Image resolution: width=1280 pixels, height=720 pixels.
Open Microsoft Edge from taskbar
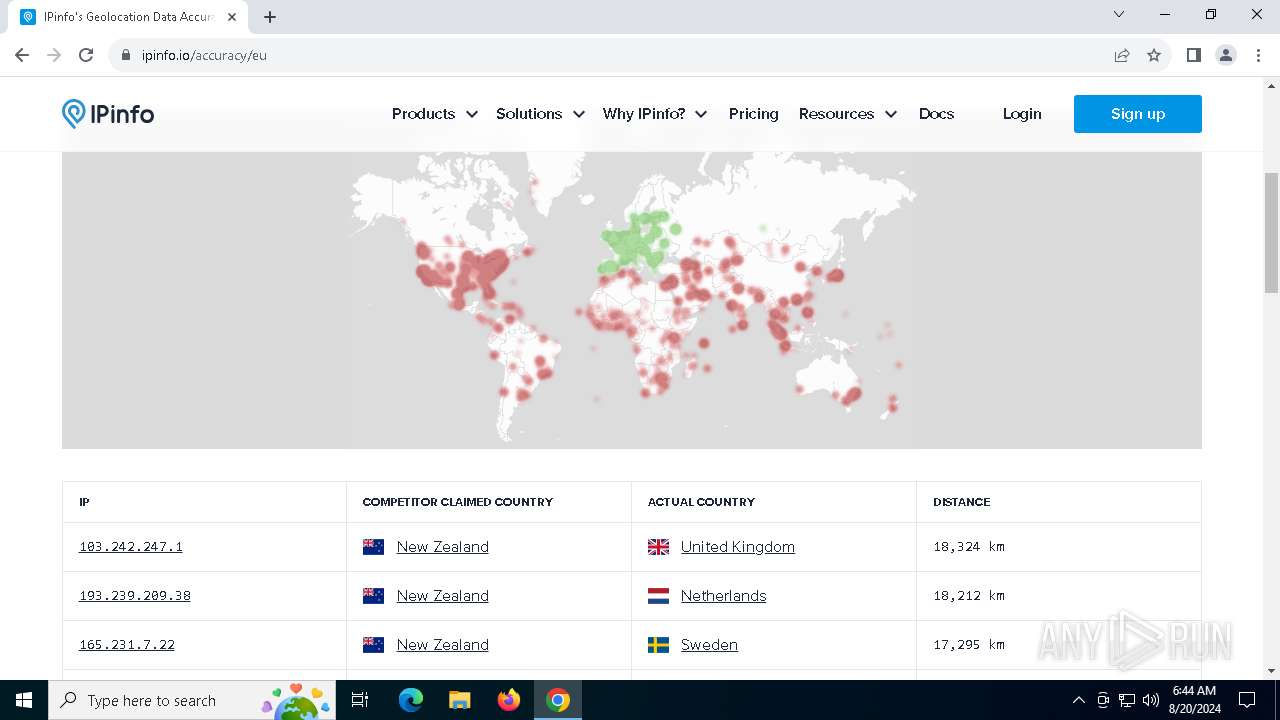coord(411,700)
